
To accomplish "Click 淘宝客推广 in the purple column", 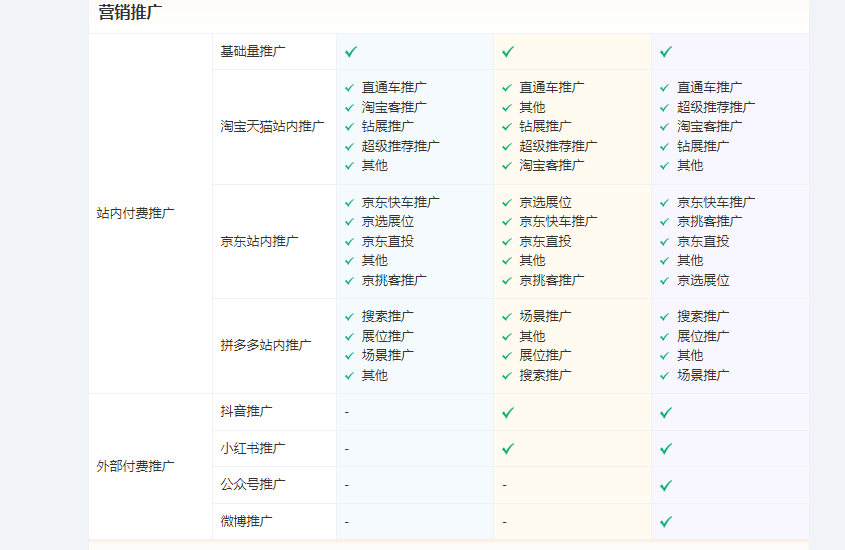I will click(x=710, y=127).
